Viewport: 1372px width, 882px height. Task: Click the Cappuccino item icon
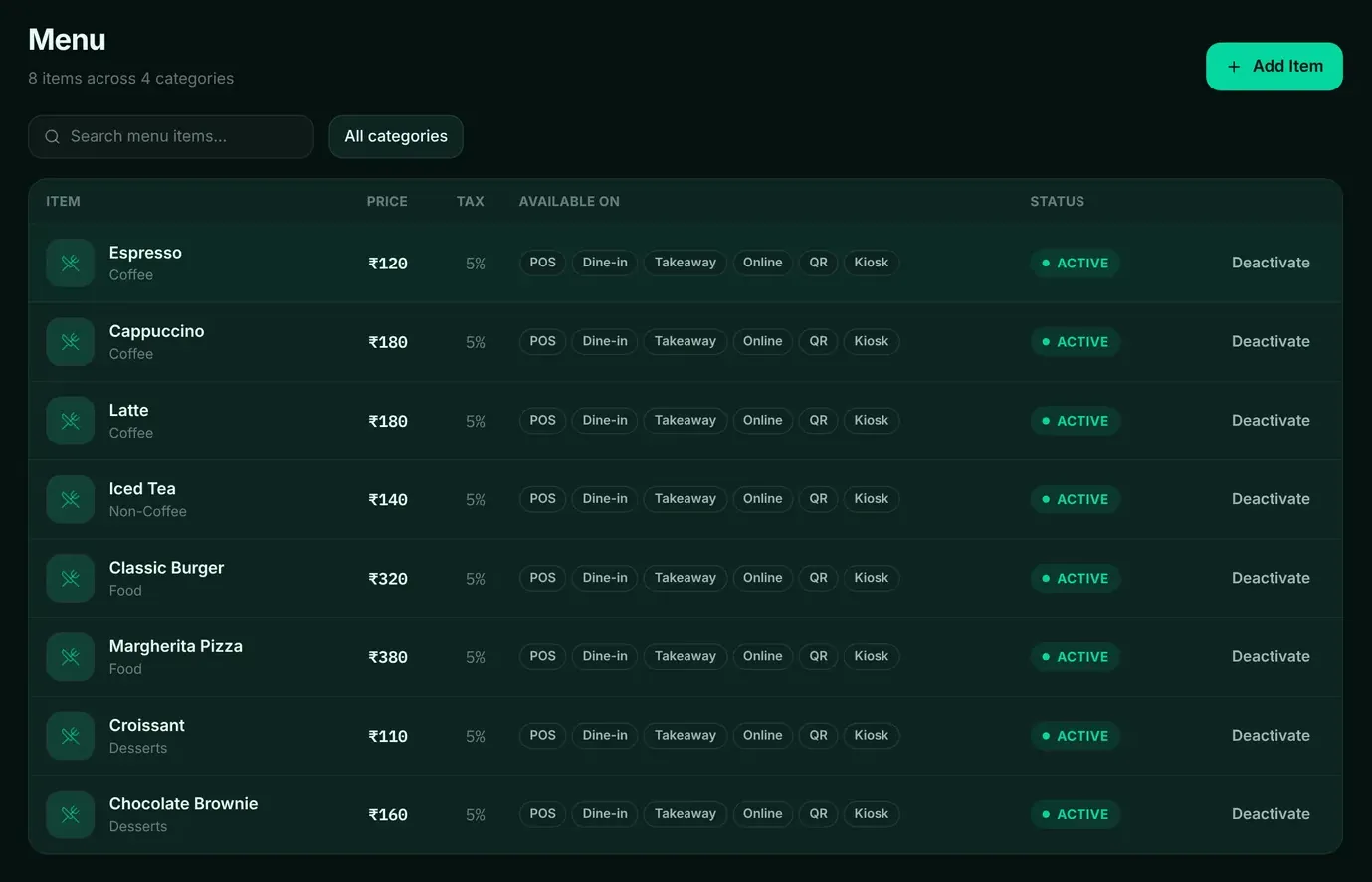(x=70, y=342)
